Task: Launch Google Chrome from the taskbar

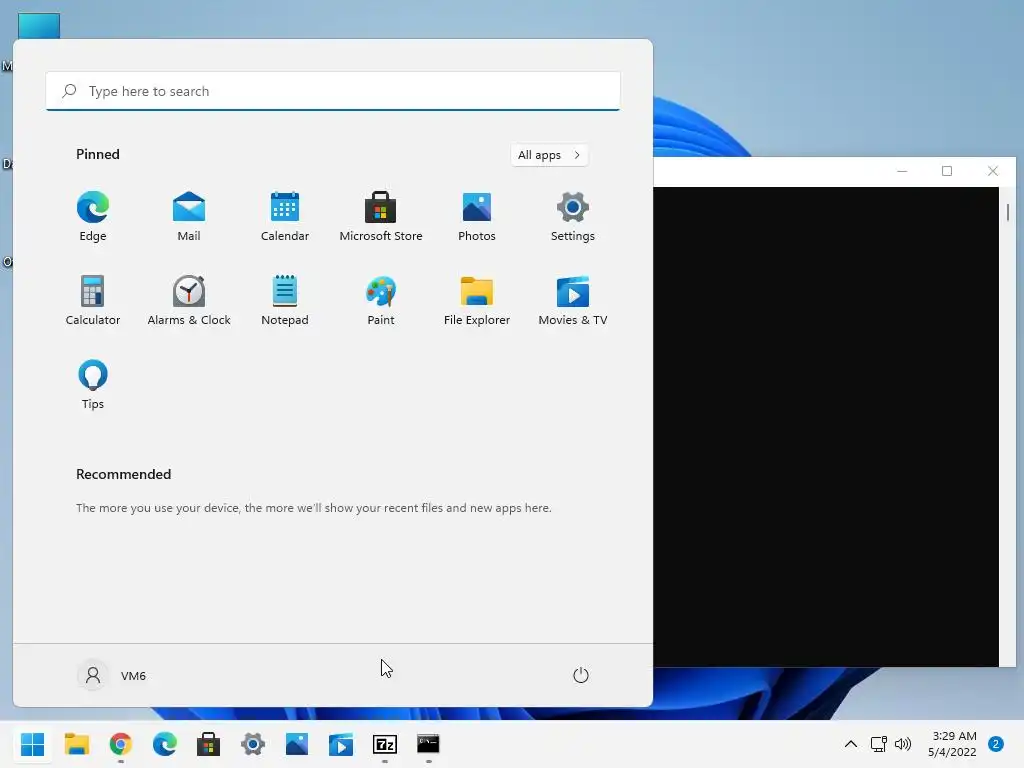Action: click(121, 744)
